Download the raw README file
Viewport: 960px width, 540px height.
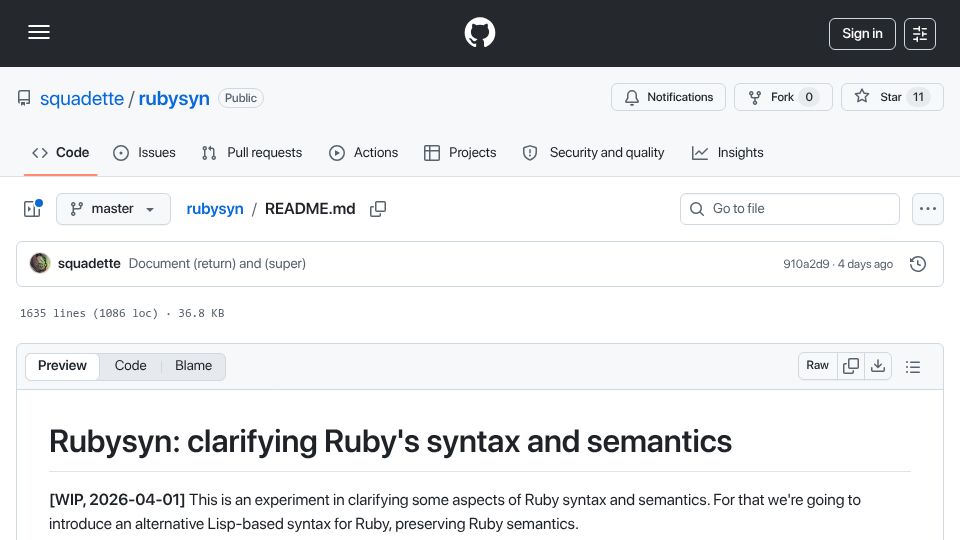coord(878,366)
